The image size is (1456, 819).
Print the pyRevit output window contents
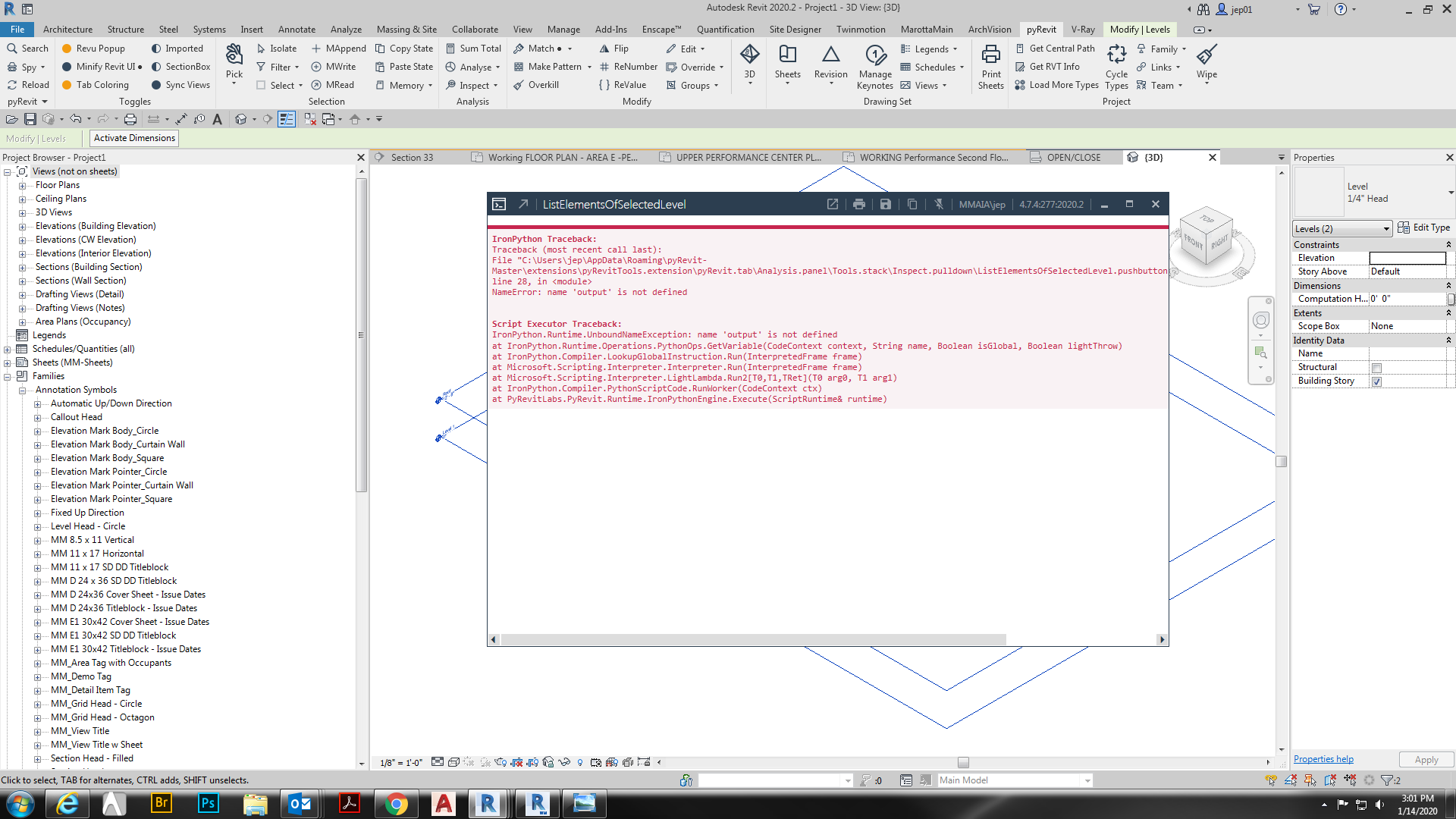coord(858,204)
